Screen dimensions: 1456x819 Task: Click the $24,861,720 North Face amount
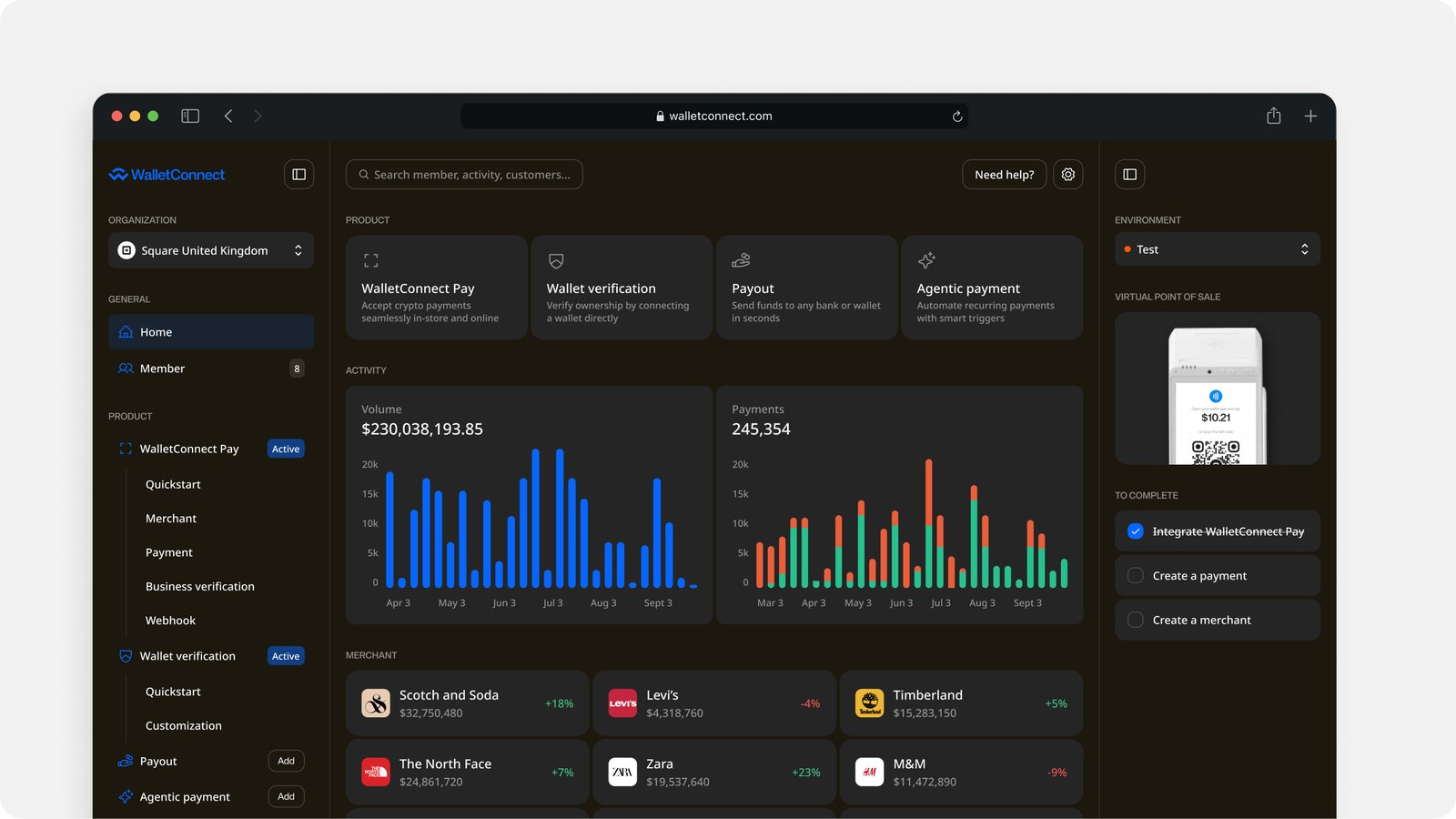pyautogui.click(x=431, y=782)
